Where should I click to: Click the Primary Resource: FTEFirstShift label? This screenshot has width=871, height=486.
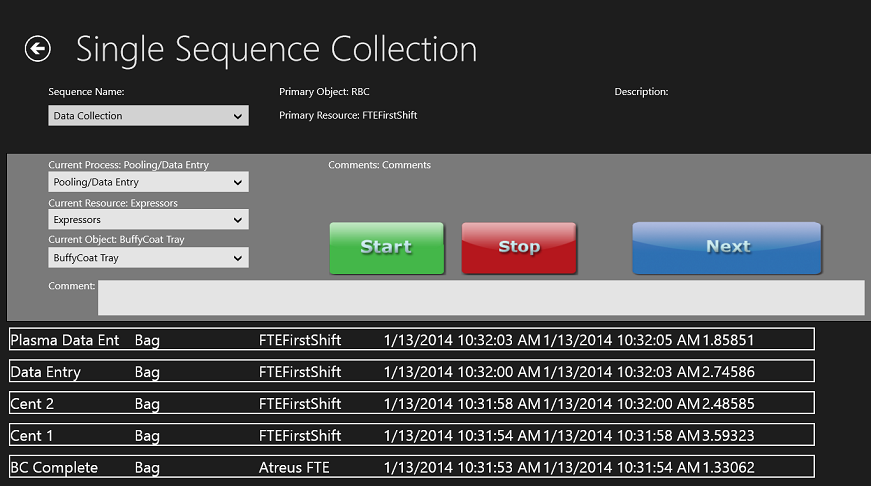pyautogui.click(x=348, y=116)
